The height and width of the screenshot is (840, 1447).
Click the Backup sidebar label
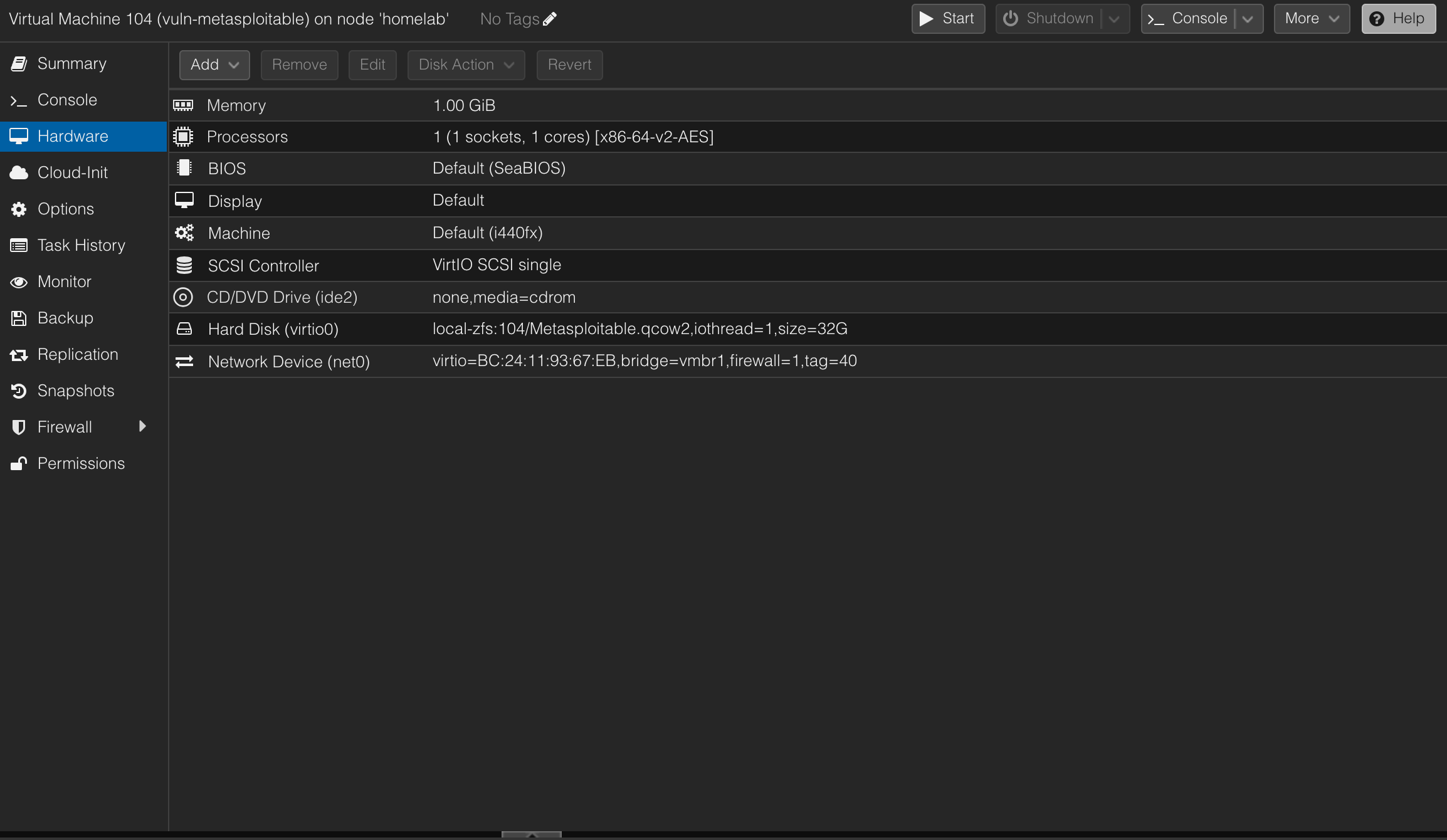[x=65, y=318]
